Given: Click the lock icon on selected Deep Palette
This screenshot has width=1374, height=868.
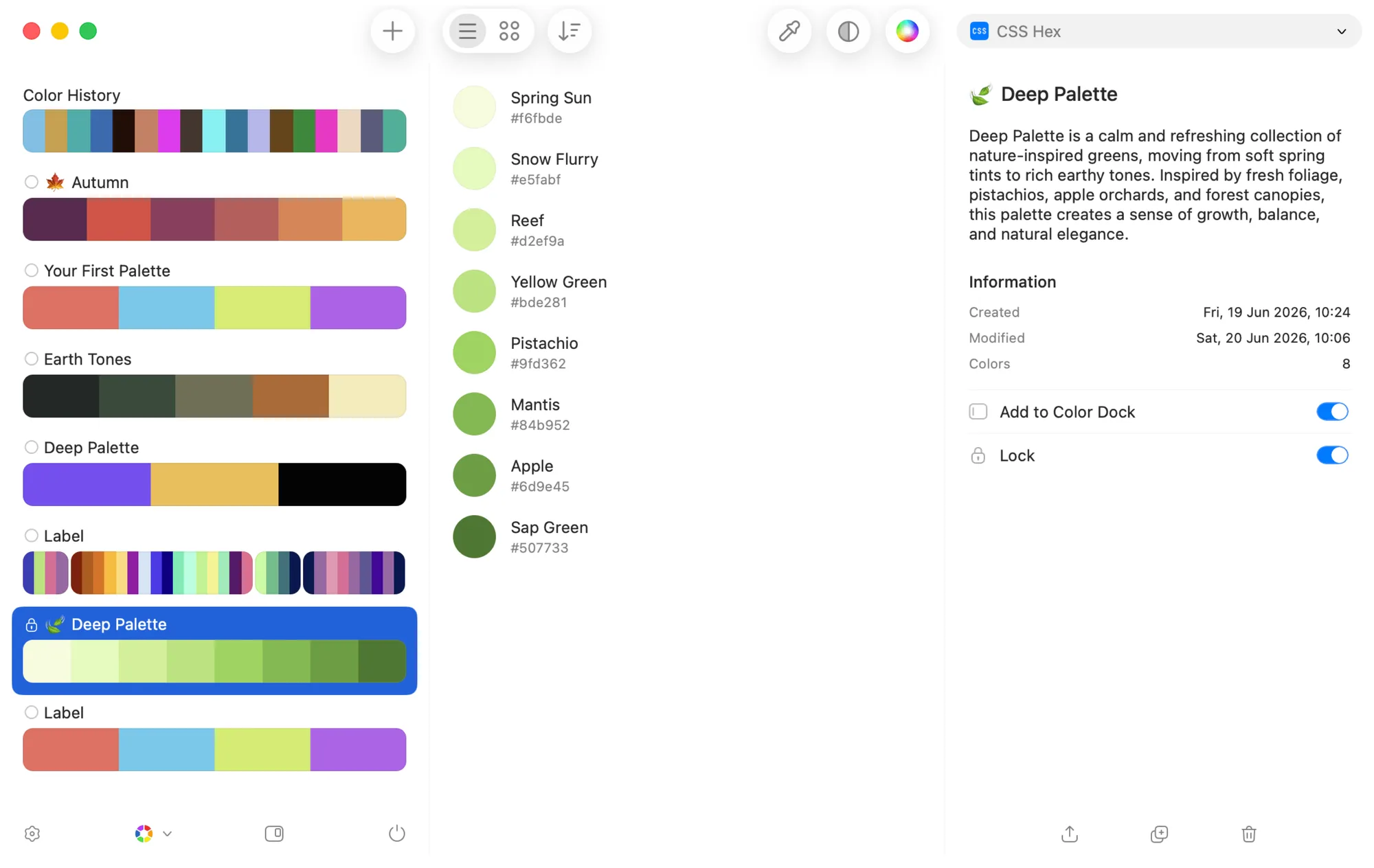Looking at the screenshot, I should (x=31, y=625).
